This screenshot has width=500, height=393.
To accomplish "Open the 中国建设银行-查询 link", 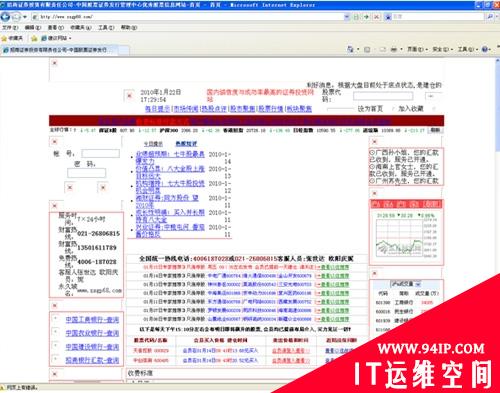I will (x=92, y=347).
